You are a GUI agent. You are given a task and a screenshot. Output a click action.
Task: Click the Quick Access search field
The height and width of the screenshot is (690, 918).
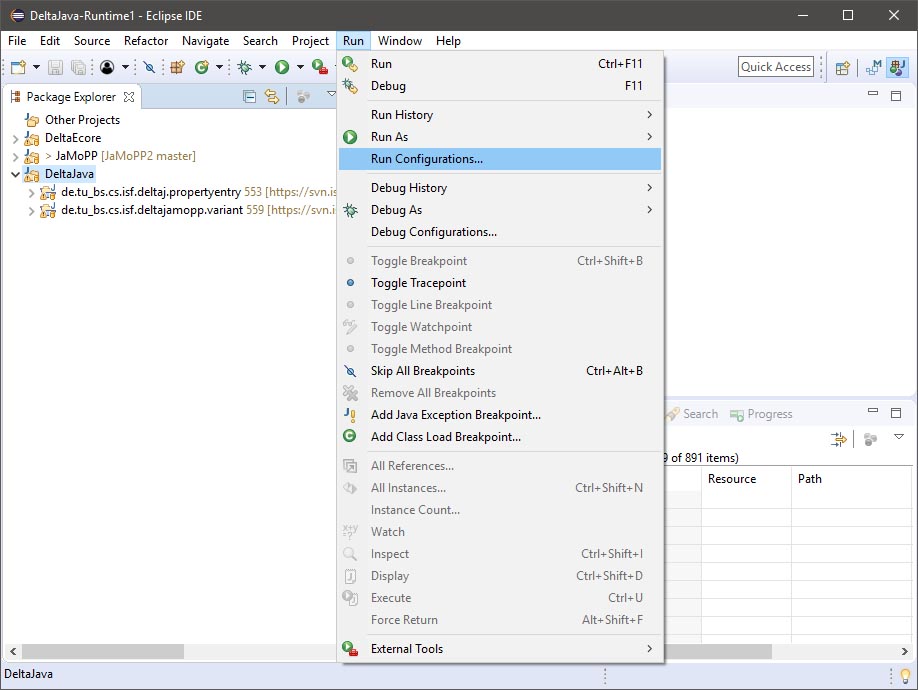click(776, 67)
